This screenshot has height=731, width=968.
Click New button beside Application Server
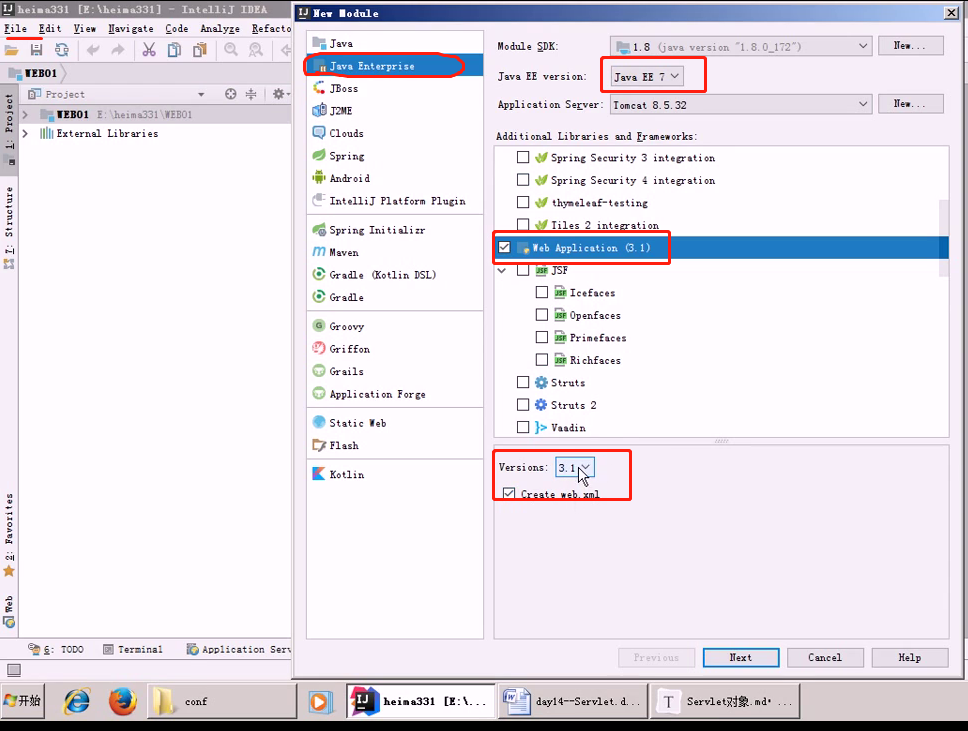(x=909, y=104)
